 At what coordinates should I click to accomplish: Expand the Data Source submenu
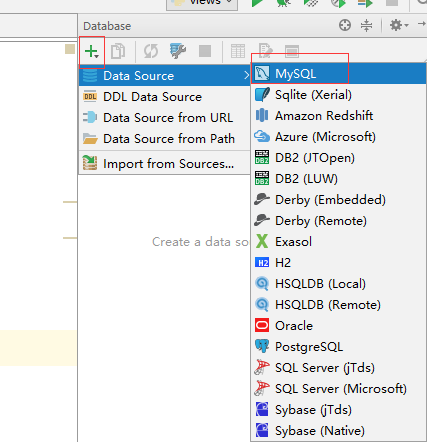click(165, 76)
